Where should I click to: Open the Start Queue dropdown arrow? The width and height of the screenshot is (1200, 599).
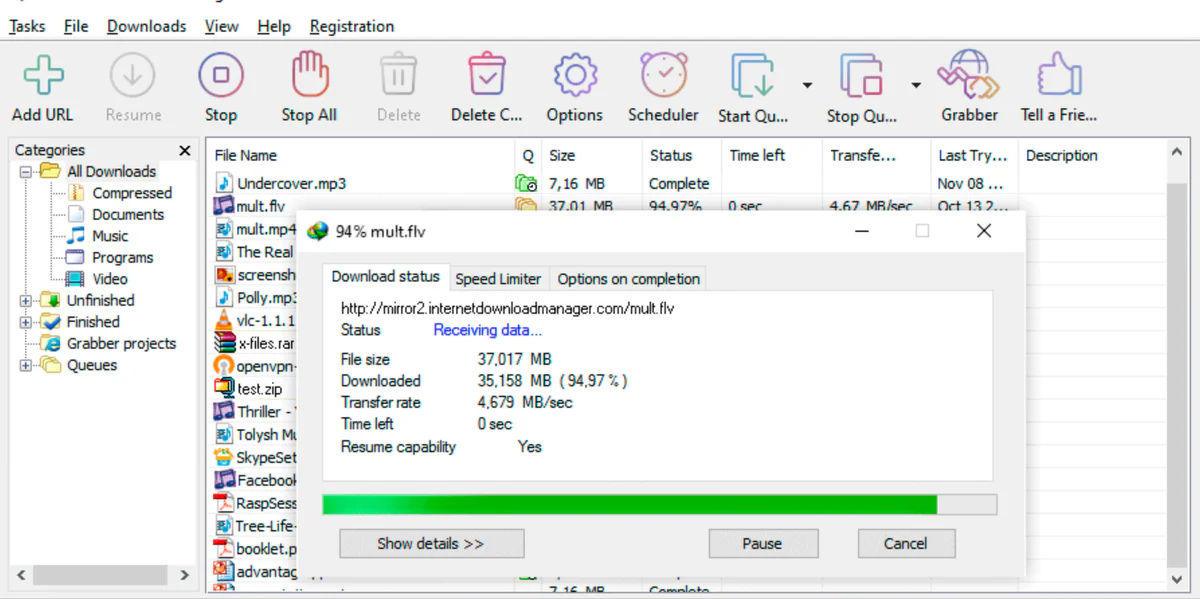pyautogui.click(x=807, y=86)
